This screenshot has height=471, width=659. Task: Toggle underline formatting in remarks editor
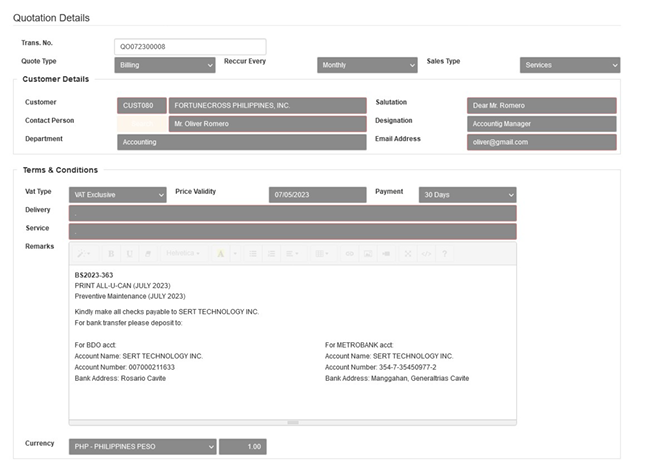[x=130, y=254]
